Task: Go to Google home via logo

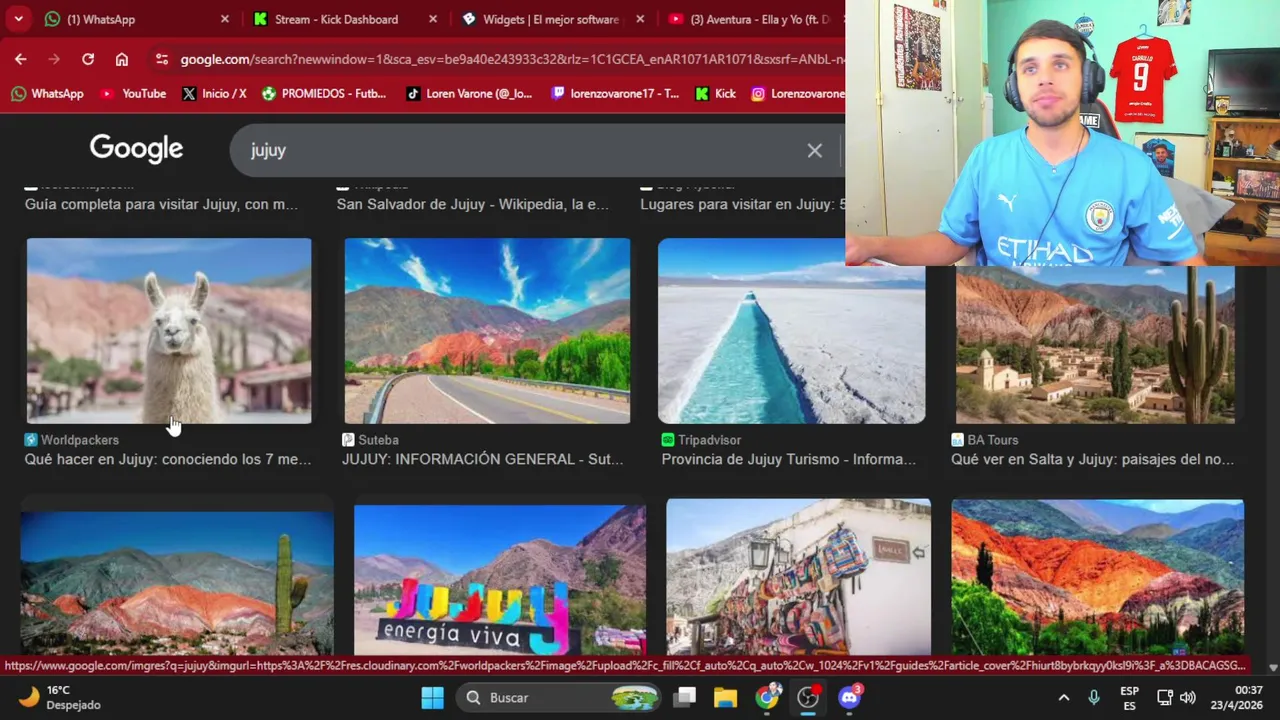Action: [x=136, y=148]
